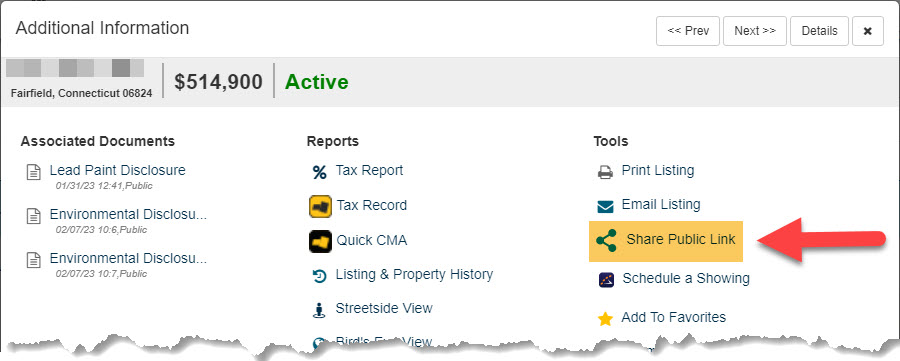Click the Lead Paint Disclosure document icon
The height and width of the screenshot is (361, 900).
pyautogui.click(x=34, y=172)
